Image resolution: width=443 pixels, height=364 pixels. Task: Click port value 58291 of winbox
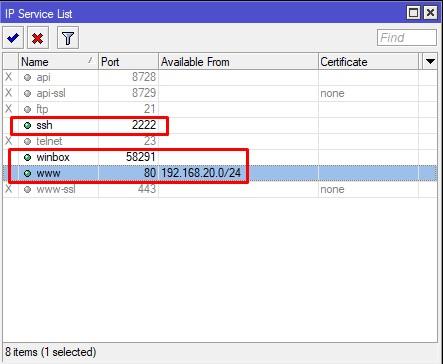[x=141, y=157]
